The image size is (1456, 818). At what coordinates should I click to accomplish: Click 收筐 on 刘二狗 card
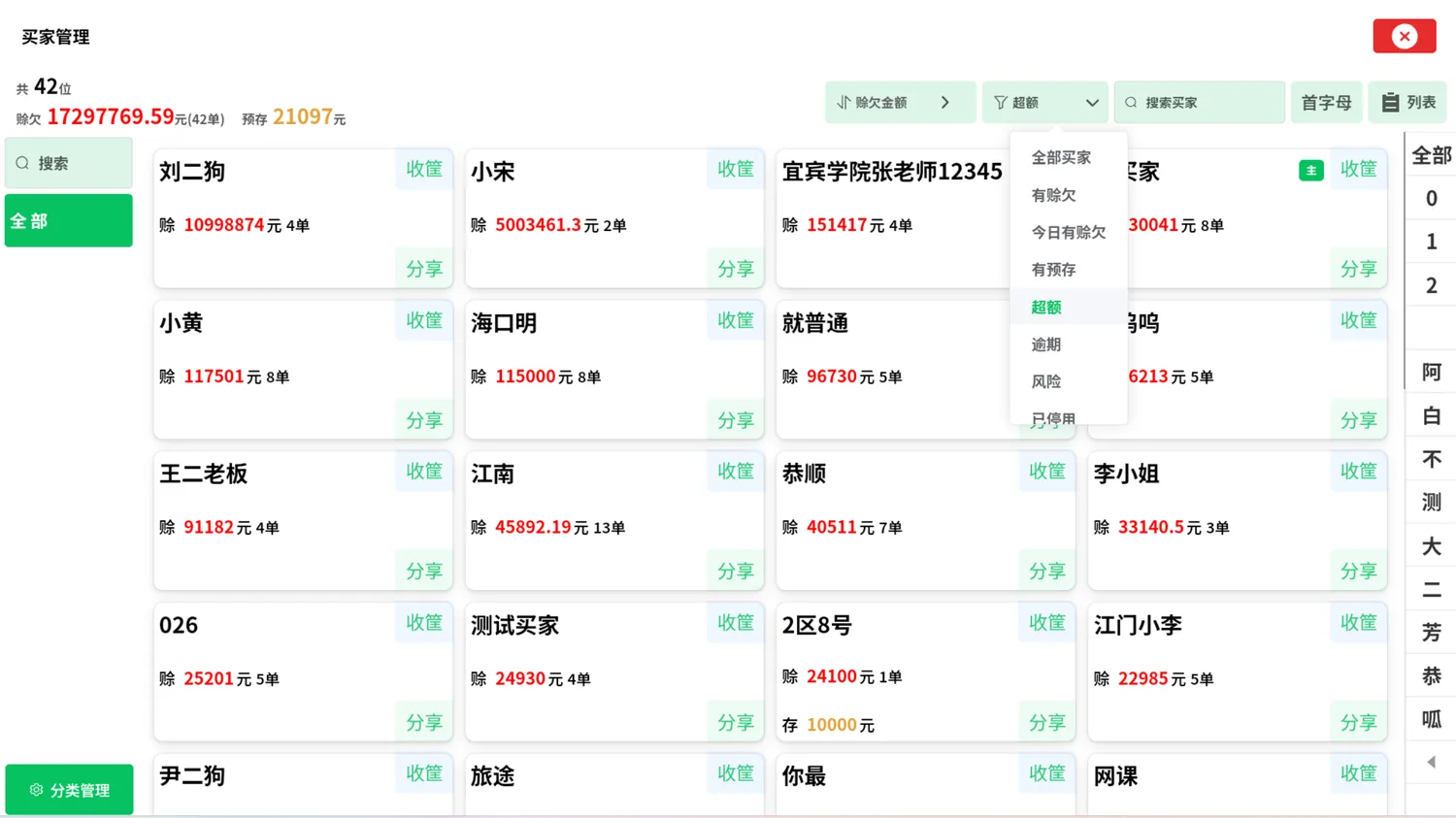click(x=424, y=169)
